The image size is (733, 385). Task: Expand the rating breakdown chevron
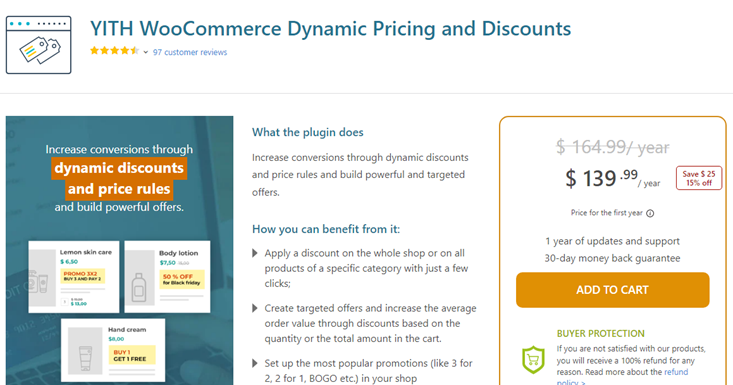click(146, 52)
